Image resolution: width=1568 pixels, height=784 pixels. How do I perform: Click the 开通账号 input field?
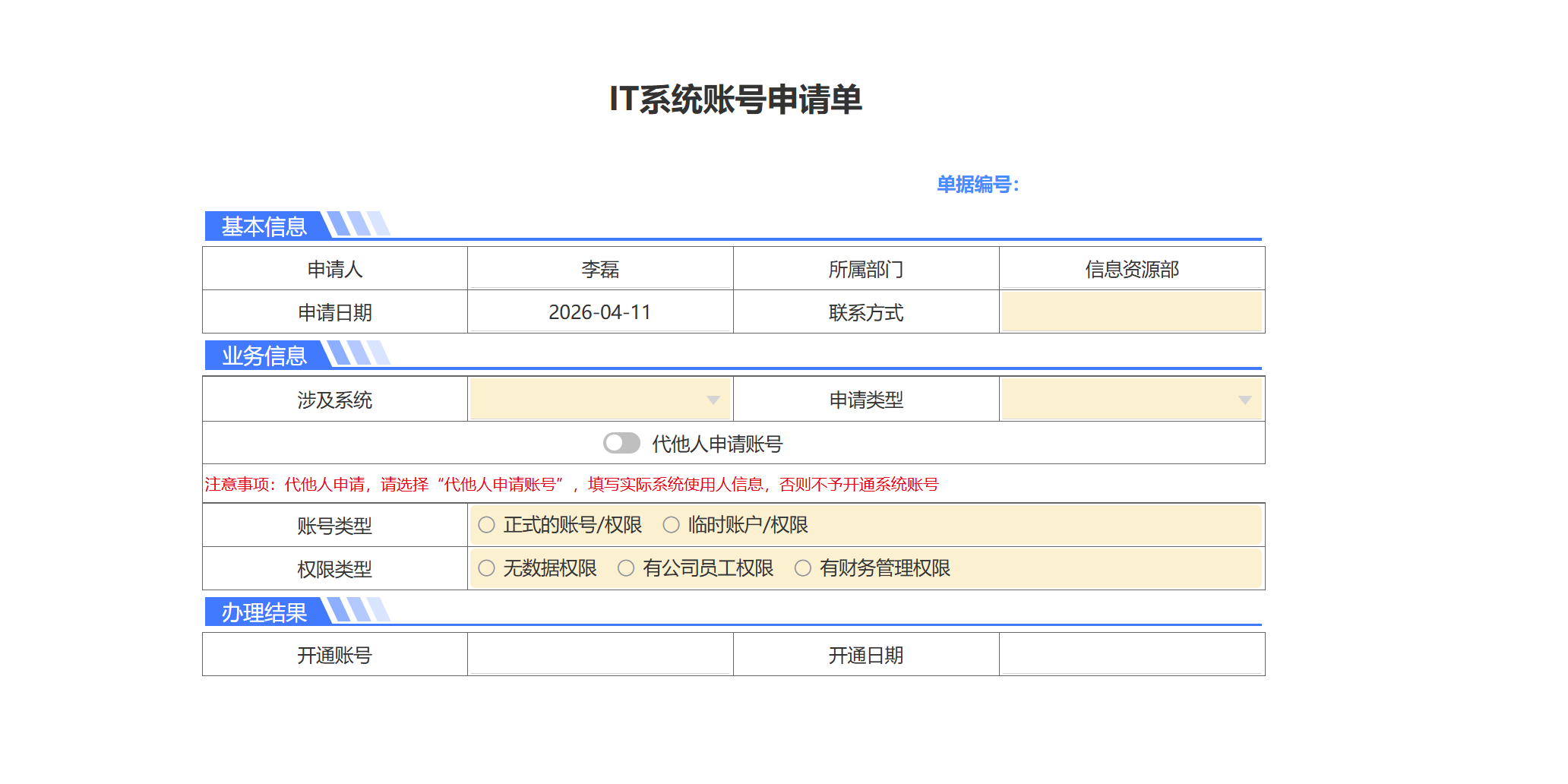click(x=600, y=653)
